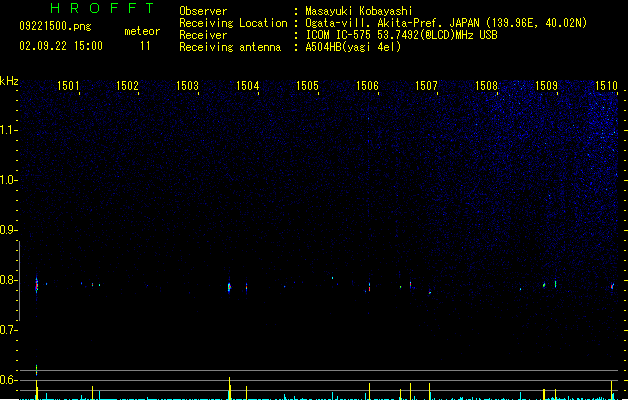Click the 0.7 kHz axis label
The height and width of the screenshot is (400, 629).
[x=8, y=330]
